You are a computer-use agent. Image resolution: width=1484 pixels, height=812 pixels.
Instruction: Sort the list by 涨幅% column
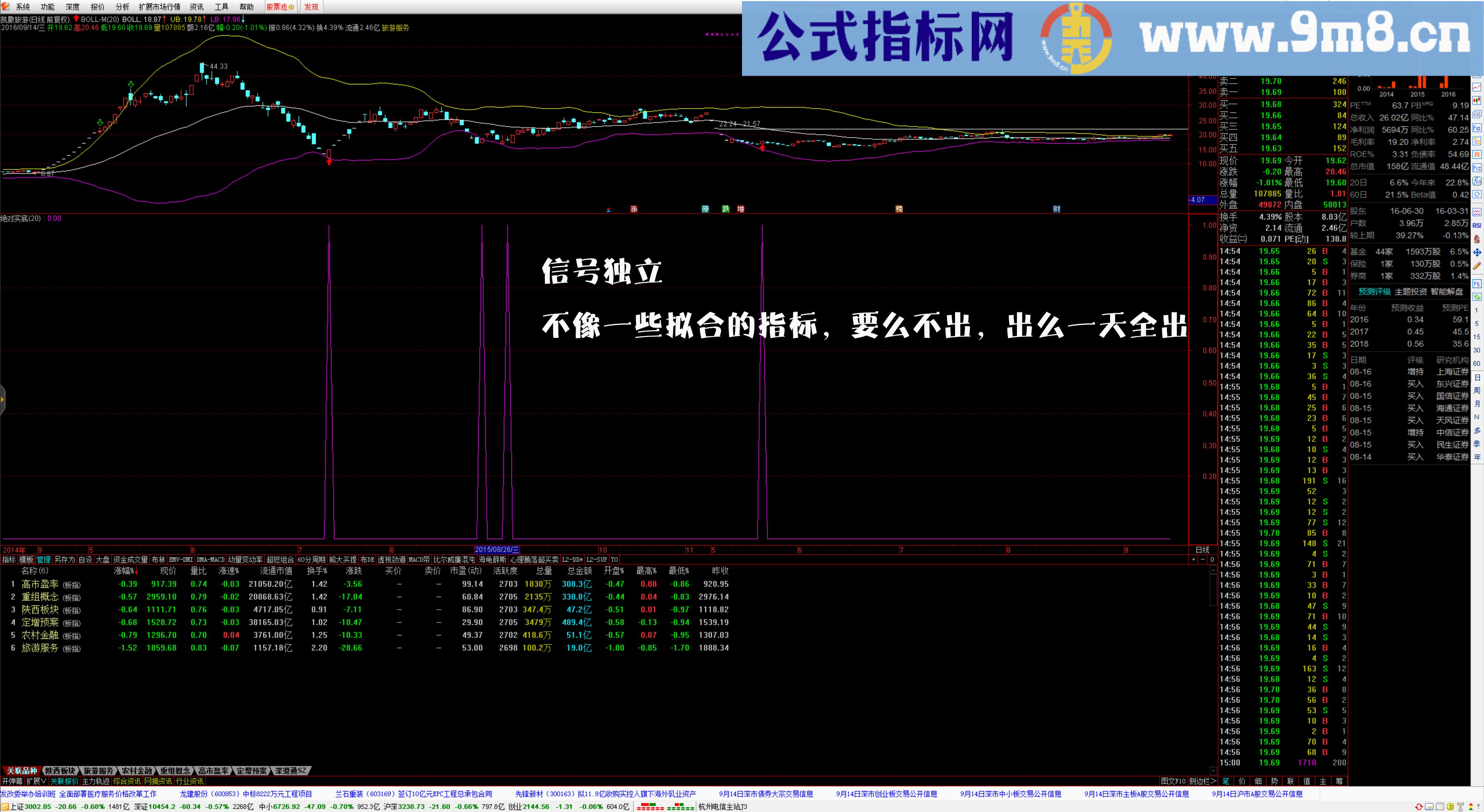125,571
